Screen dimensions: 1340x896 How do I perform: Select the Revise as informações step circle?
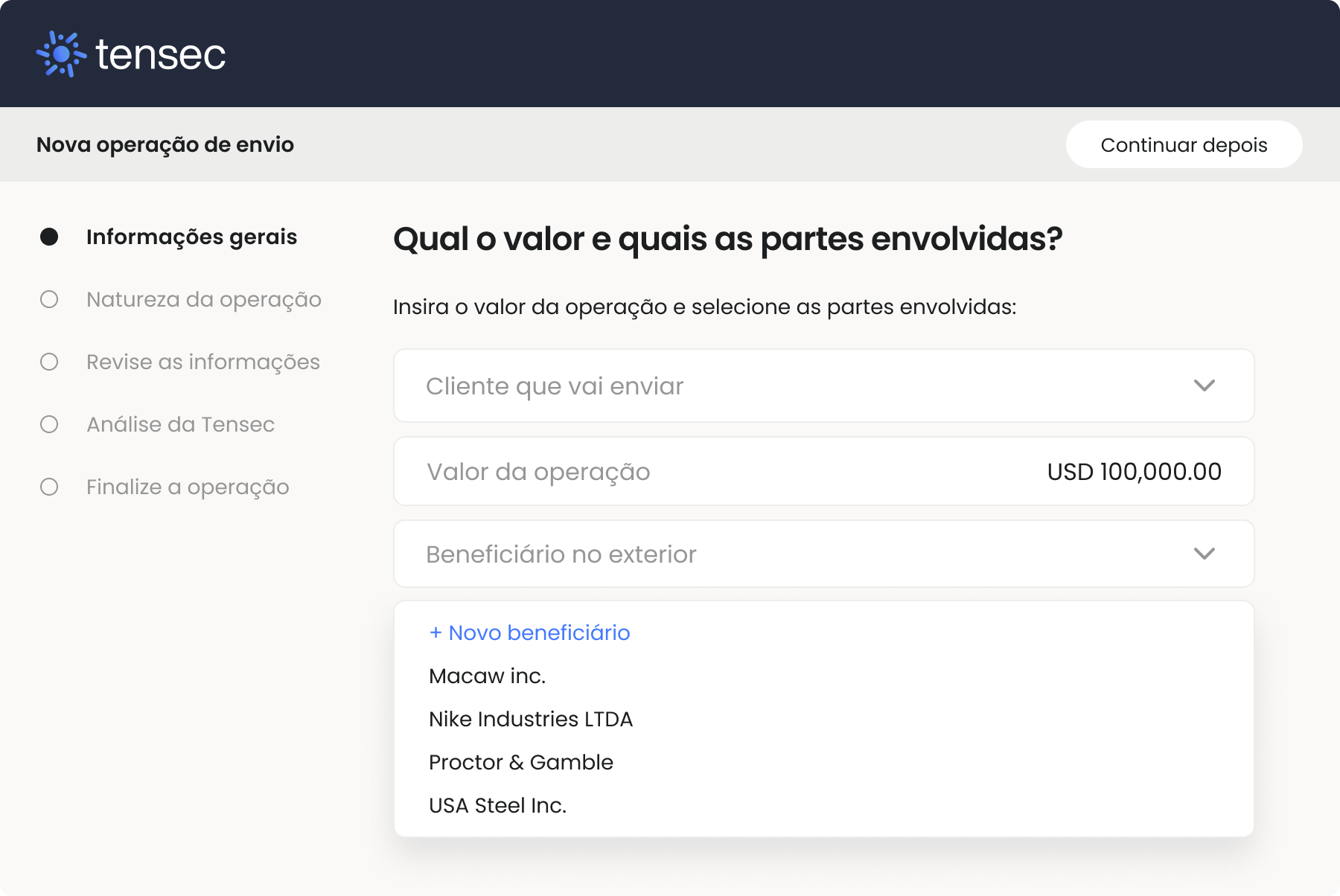click(x=49, y=362)
